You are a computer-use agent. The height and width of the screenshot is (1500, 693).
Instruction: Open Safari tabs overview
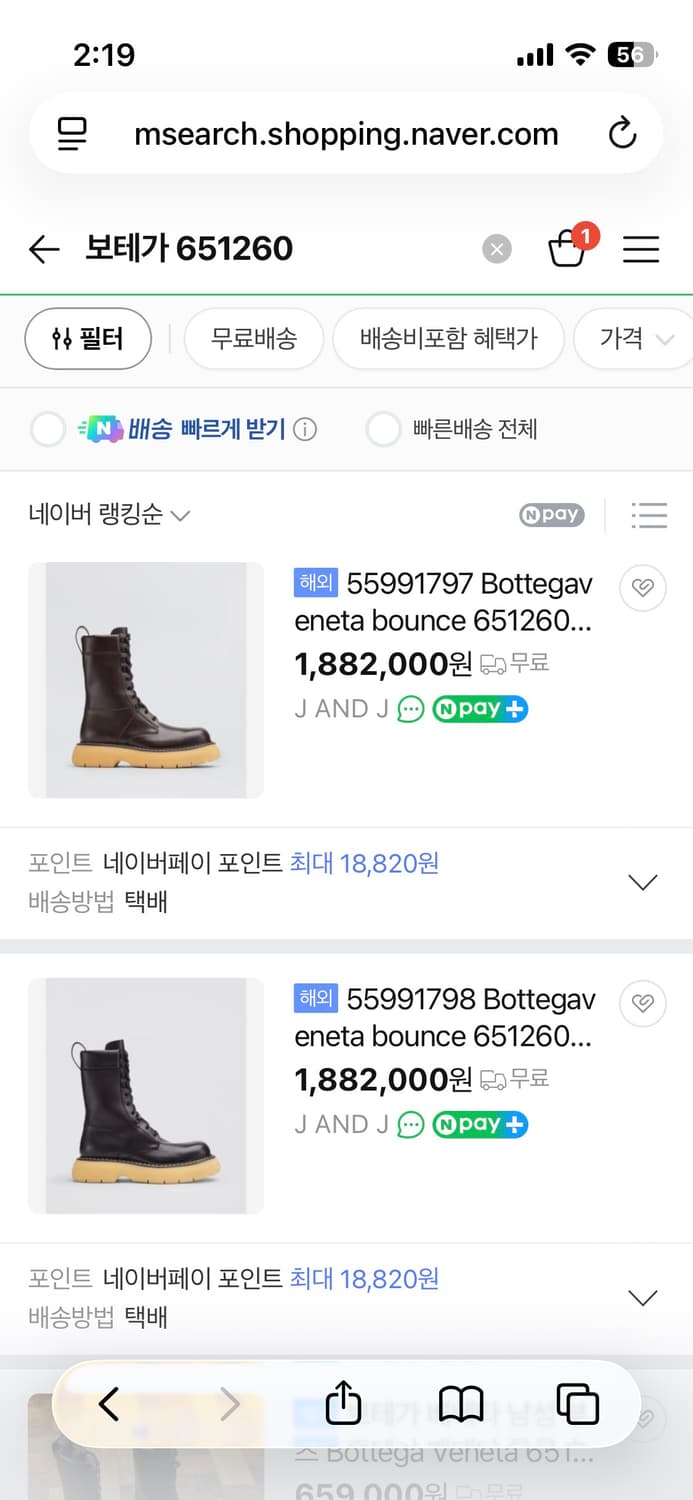tap(579, 1404)
